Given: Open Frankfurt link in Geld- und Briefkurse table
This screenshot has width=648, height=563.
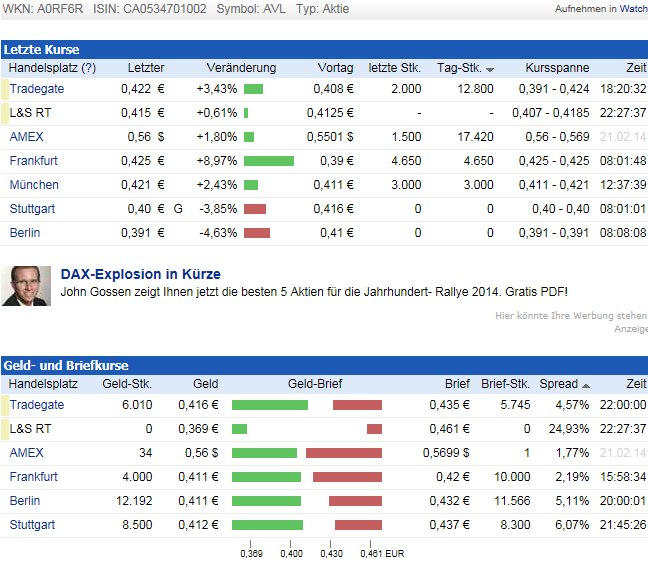Looking at the screenshot, I should coord(33,477).
